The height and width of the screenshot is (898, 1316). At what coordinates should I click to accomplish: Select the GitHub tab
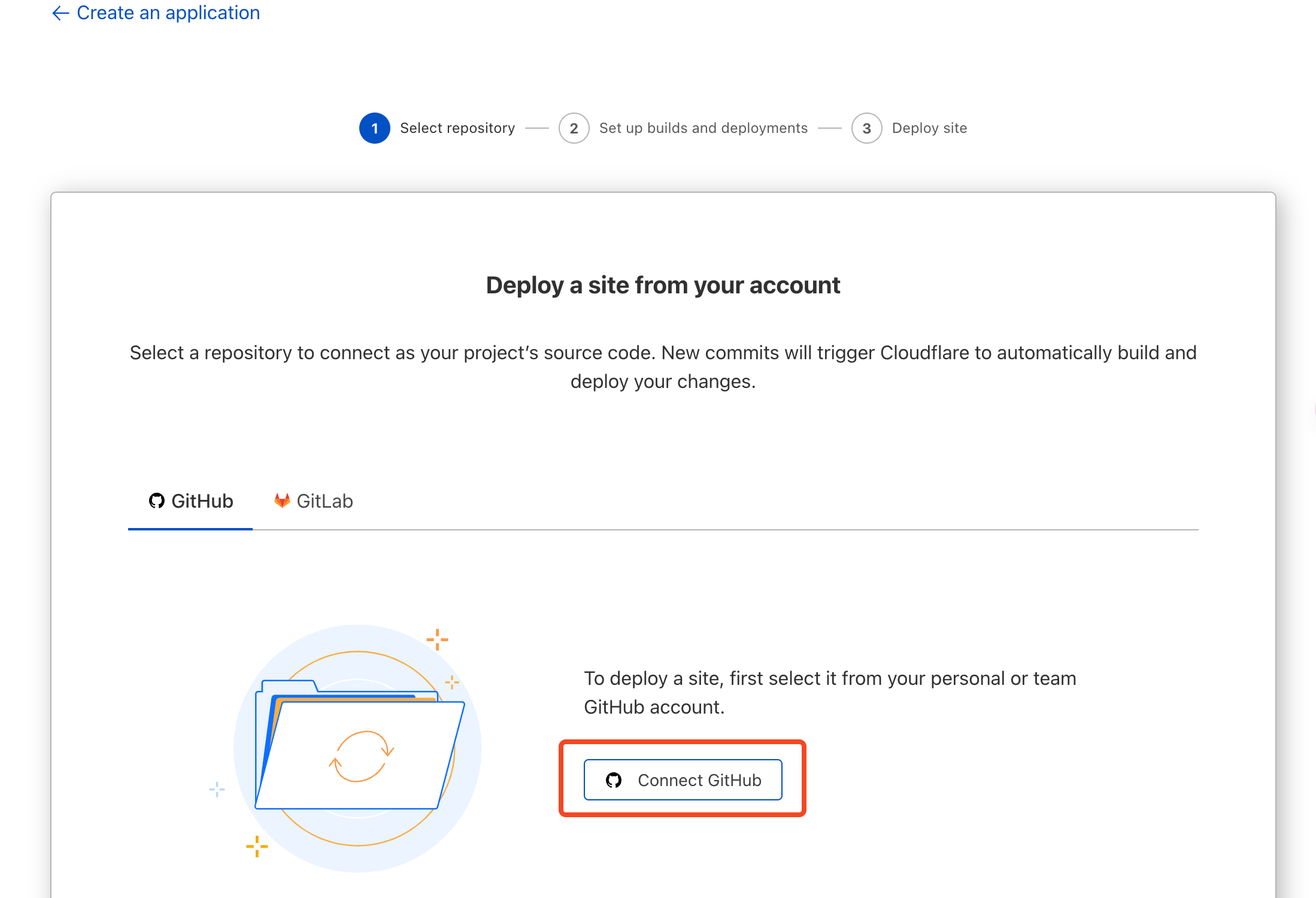[190, 501]
